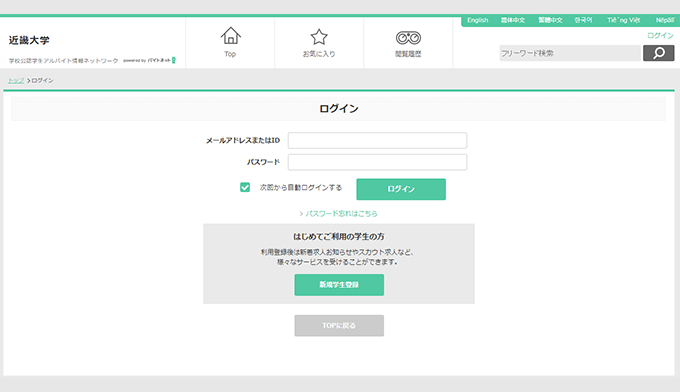Switch language to 繁體中文
The width and height of the screenshot is (680, 392).
[550, 20]
